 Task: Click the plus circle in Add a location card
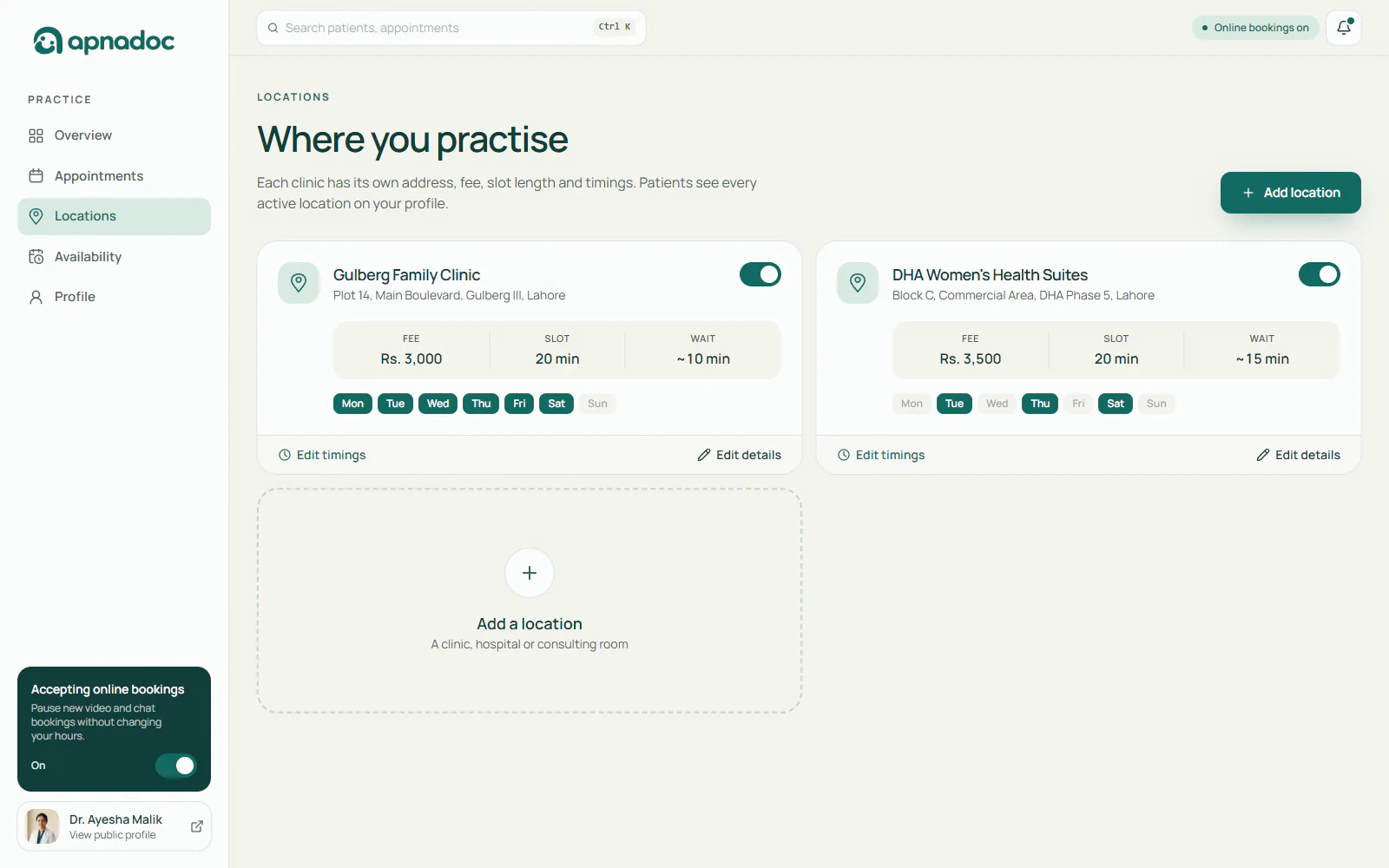pos(530,573)
